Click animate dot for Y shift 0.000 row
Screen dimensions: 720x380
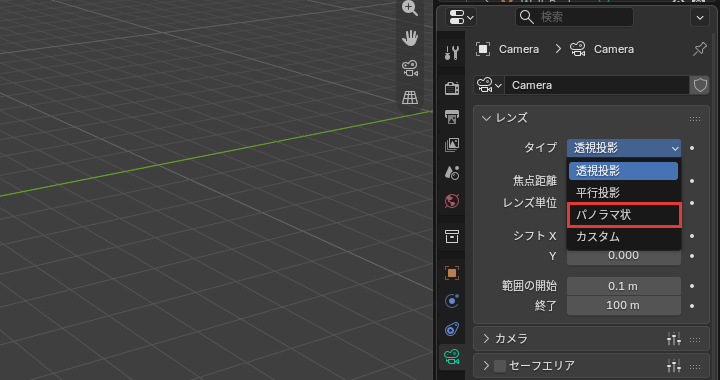point(692,256)
